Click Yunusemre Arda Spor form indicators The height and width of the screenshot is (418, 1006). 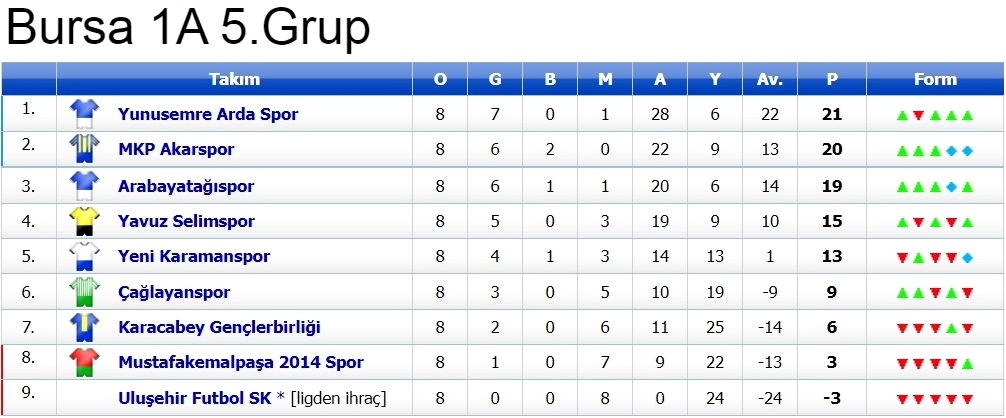click(935, 115)
